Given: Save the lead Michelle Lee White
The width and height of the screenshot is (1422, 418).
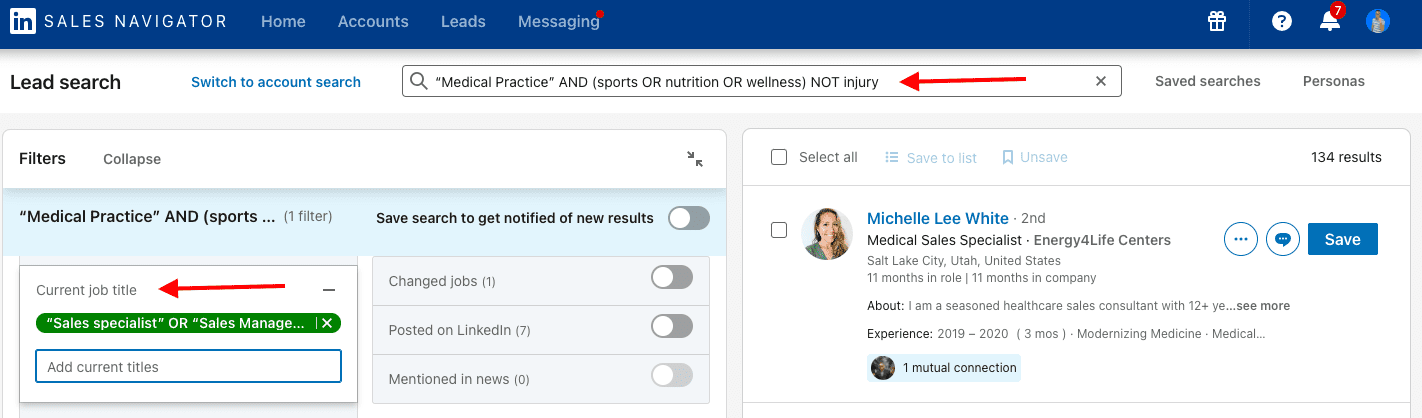Looking at the screenshot, I should (x=1342, y=239).
